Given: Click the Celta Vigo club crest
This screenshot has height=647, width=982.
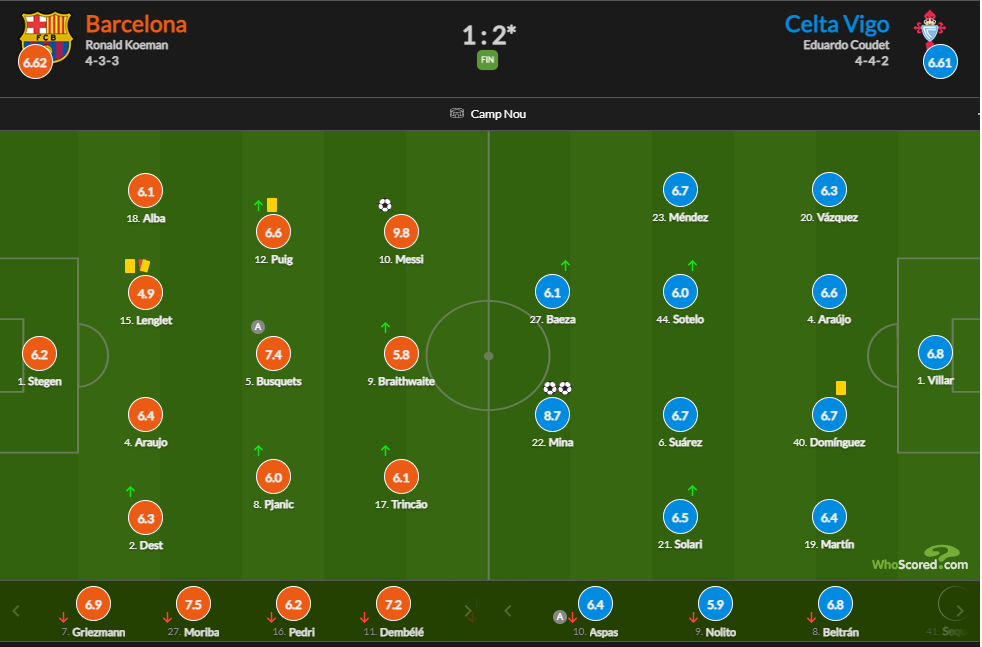Looking at the screenshot, I should 930,29.
